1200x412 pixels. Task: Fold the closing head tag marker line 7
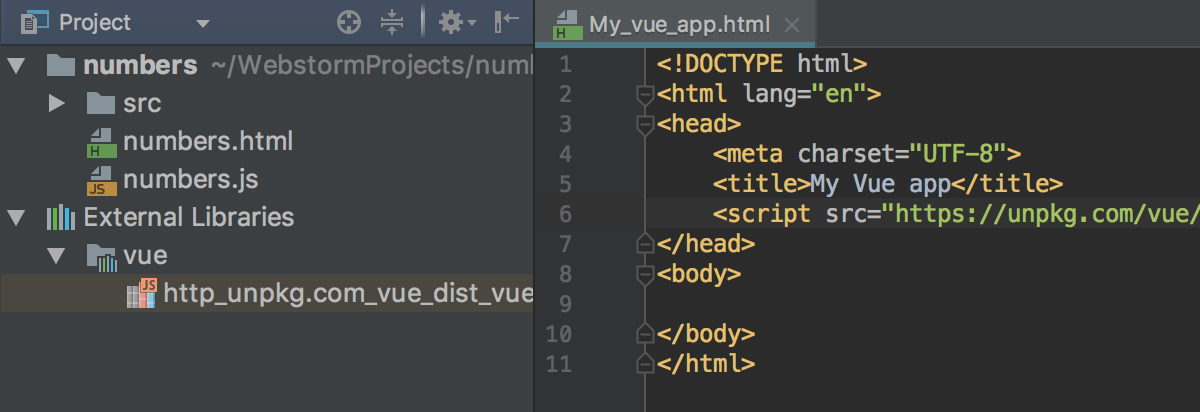click(x=645, y=243)
